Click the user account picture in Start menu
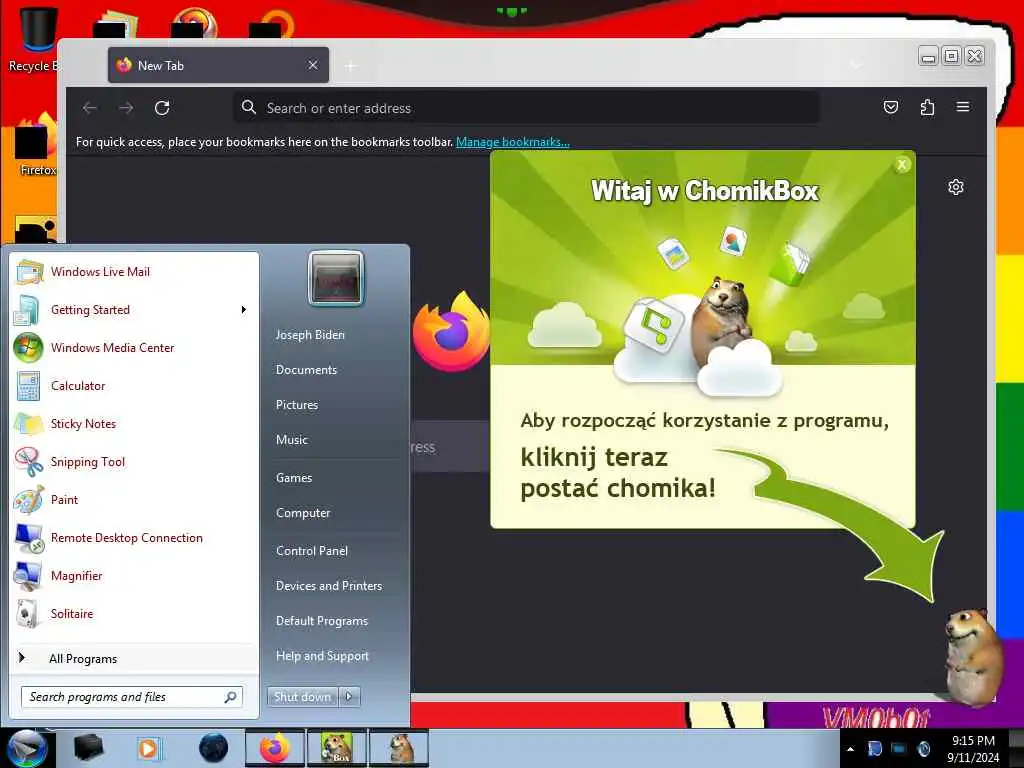The height and width of the screenshot is (768, 1024). (336, 279)
